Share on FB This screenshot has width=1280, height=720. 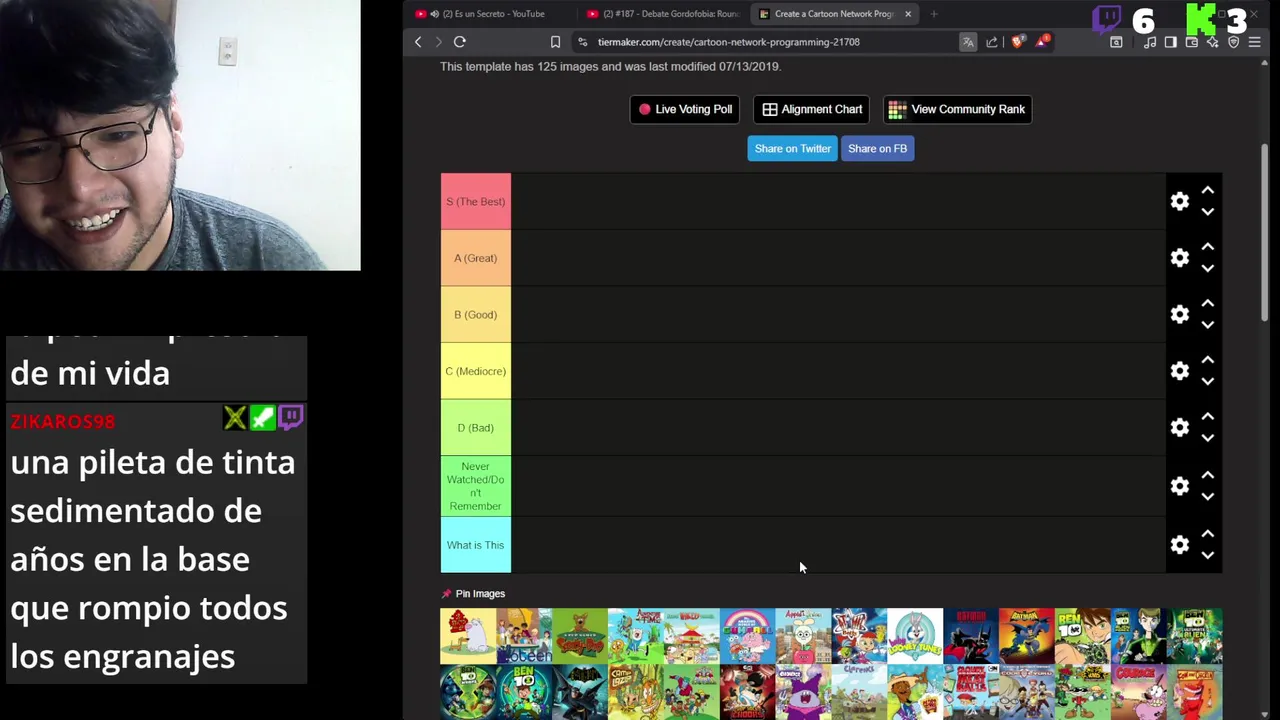click(x=877, y=148)
